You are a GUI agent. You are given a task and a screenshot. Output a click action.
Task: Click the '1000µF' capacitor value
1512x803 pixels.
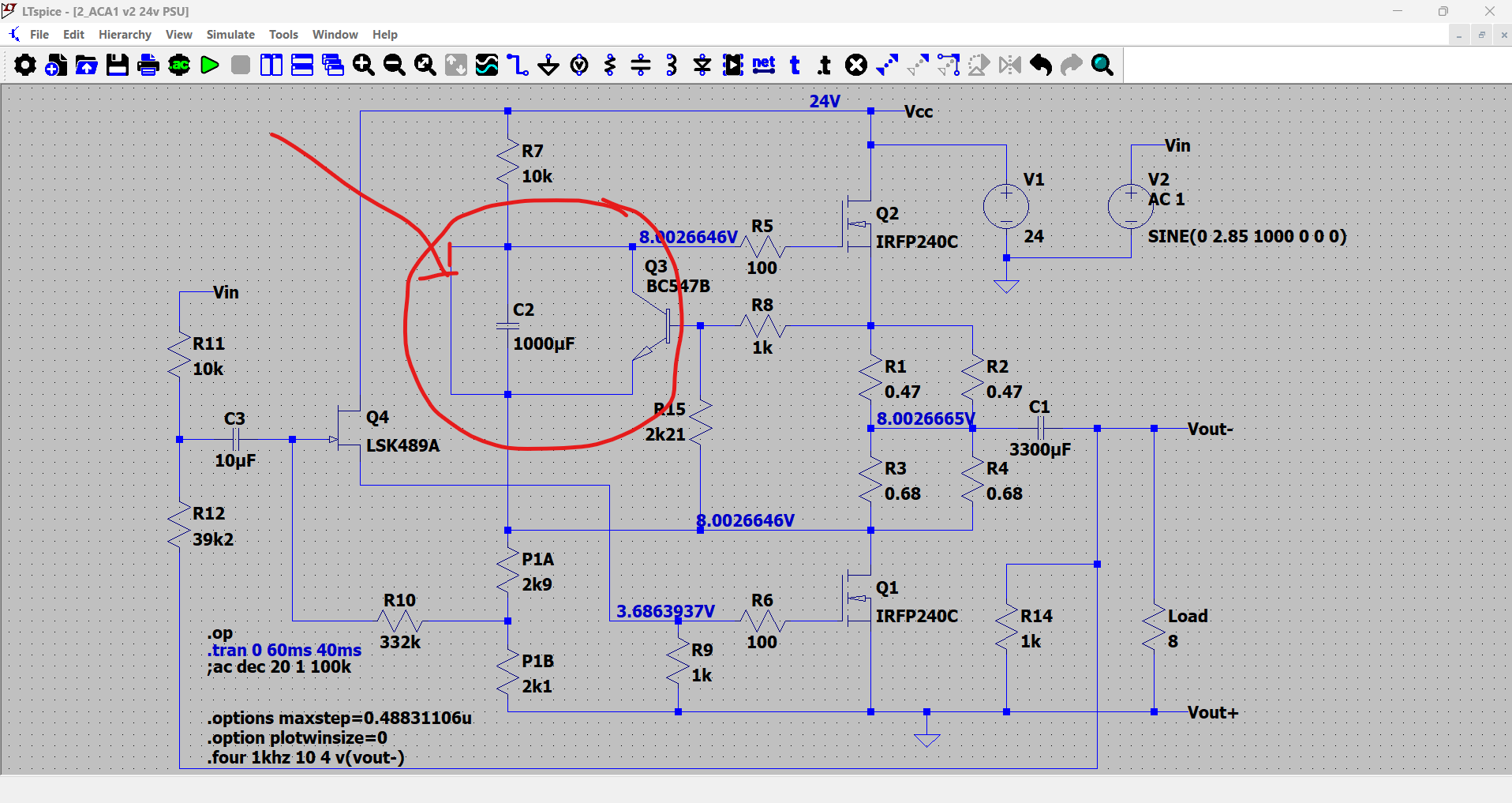(x=544, y=343)
